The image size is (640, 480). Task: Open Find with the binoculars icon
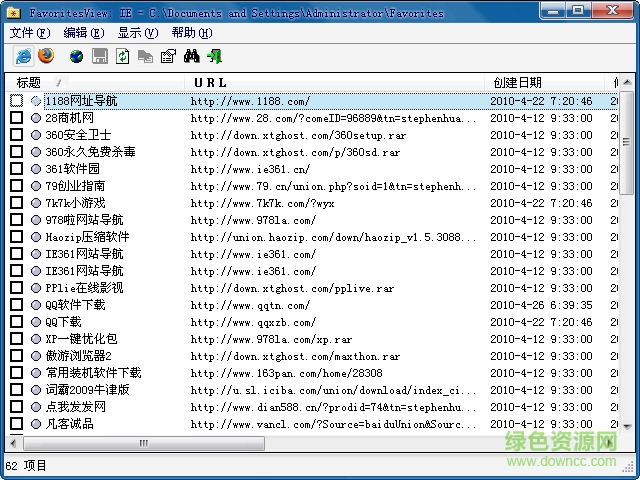[191, 56]
